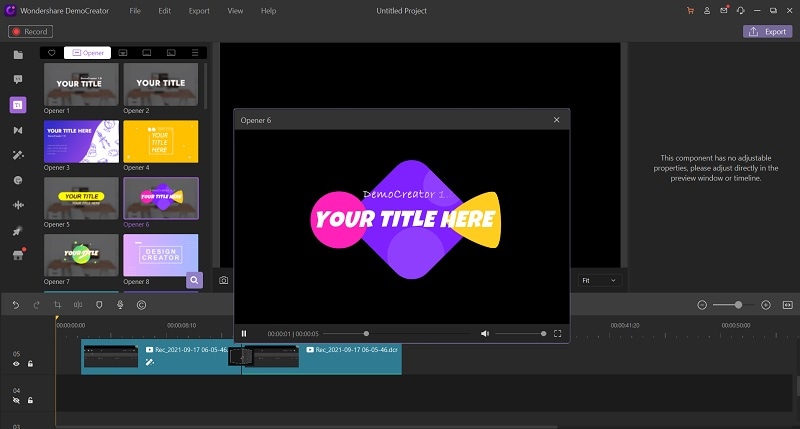Open the shopping cart icon
800x429 pixels.
pos(690,11)
